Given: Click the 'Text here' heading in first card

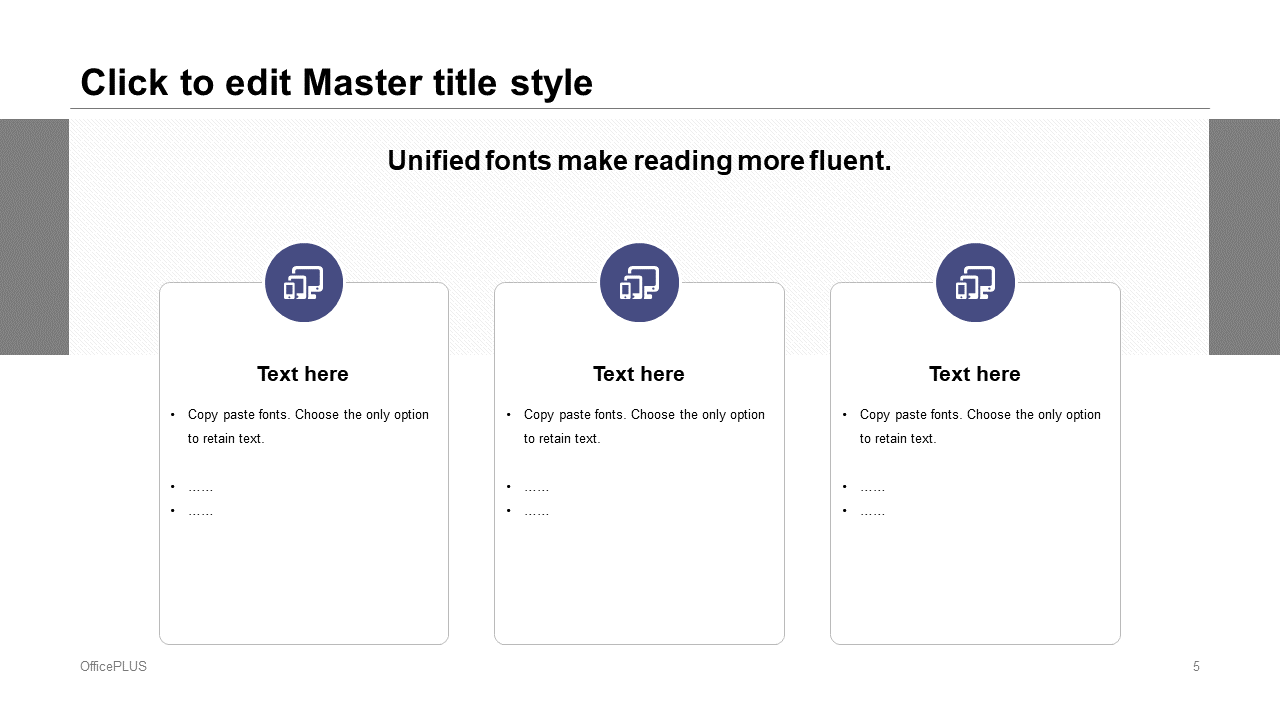Looking at the screenshot, I should [x=303, y=374].
